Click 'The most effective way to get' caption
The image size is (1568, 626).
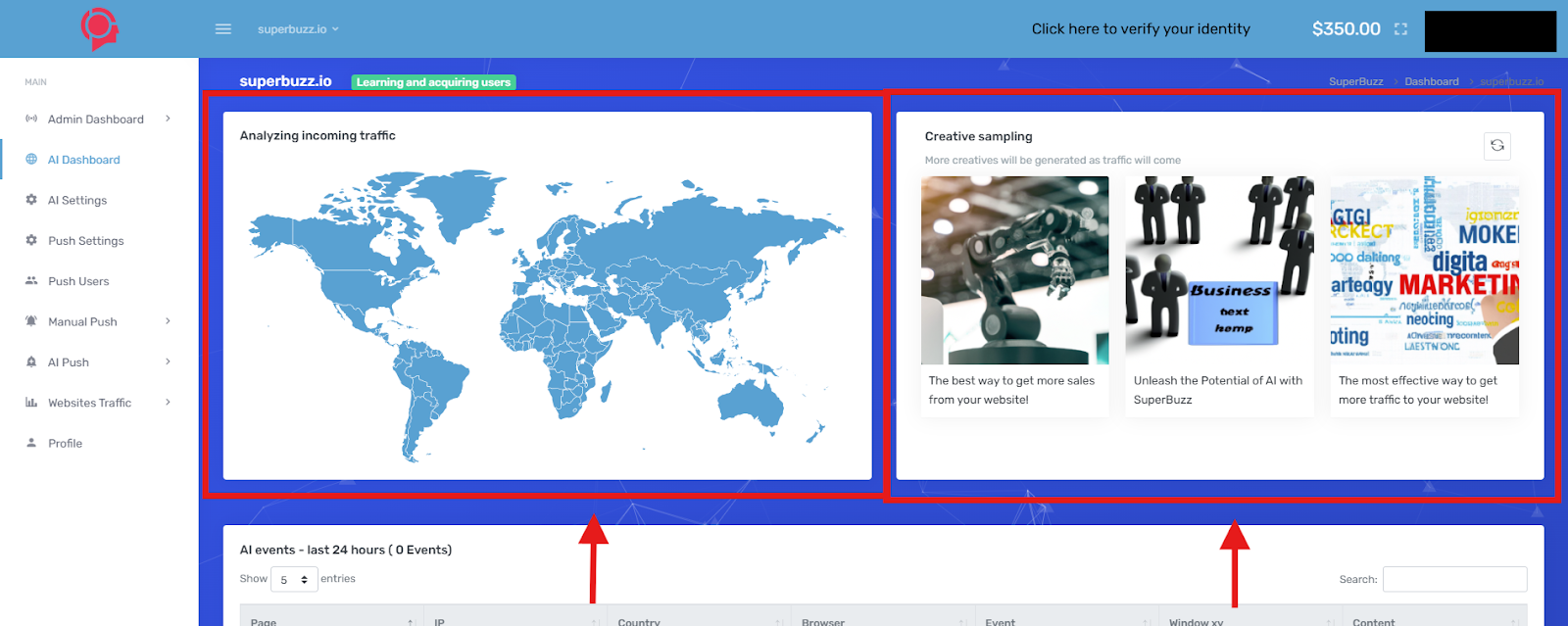1418,390
